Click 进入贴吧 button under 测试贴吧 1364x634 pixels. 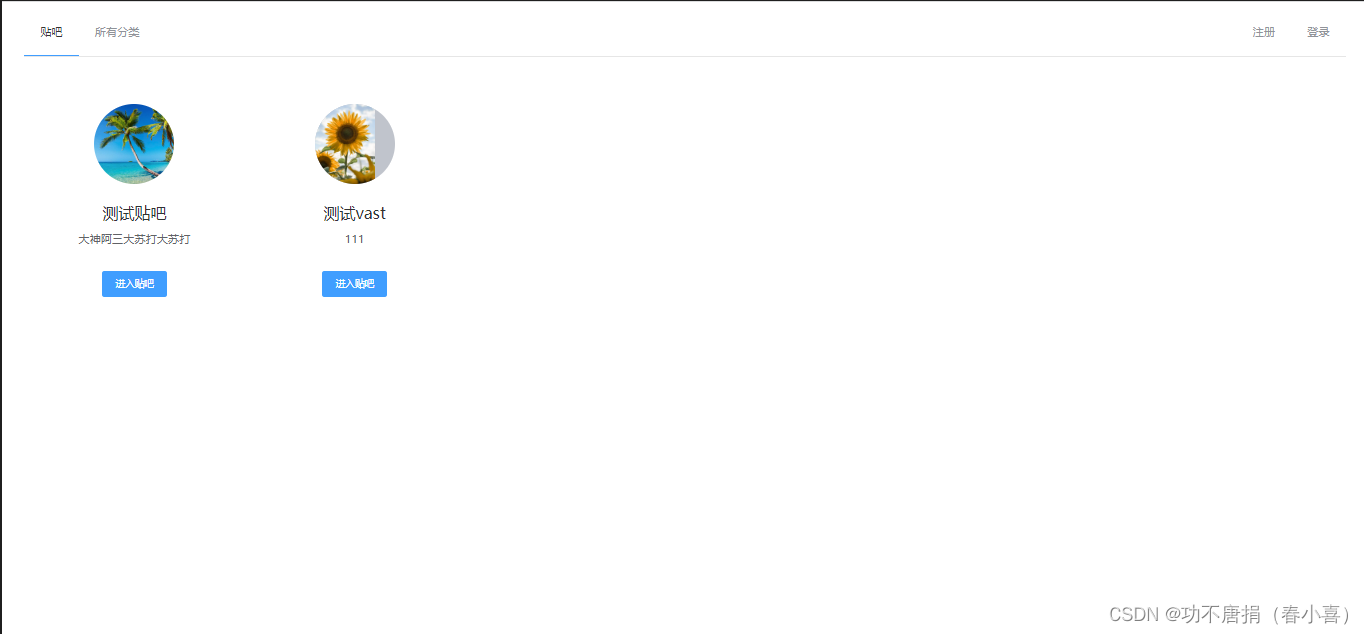[x=134, y=284]
